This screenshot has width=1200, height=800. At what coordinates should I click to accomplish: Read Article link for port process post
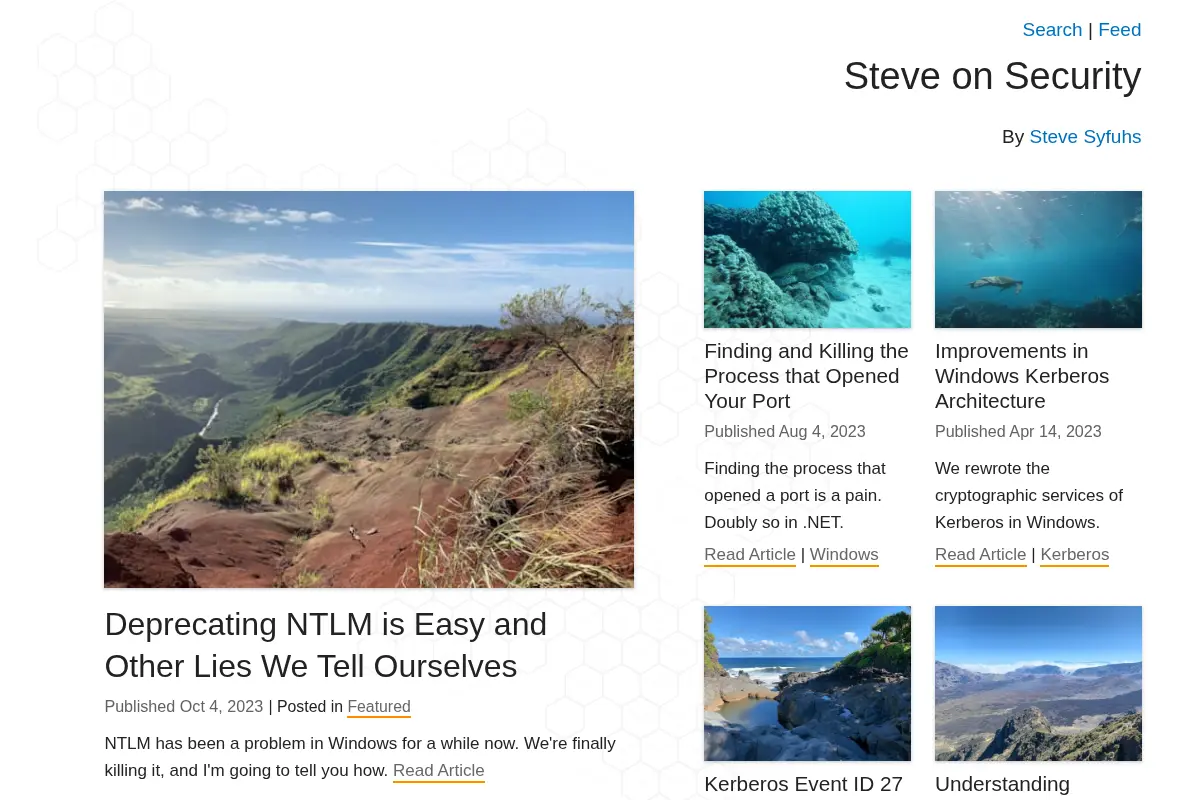[750, 554]
